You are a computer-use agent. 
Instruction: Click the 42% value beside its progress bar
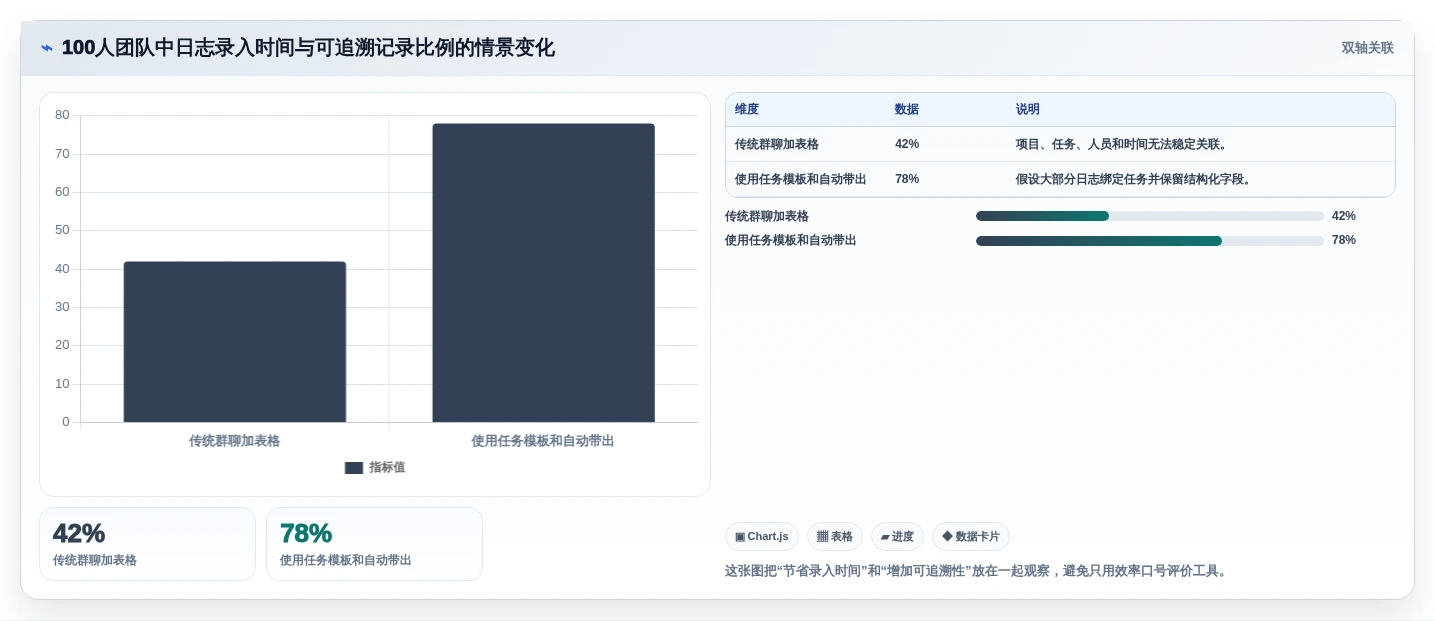click(x=1344, y=216)
